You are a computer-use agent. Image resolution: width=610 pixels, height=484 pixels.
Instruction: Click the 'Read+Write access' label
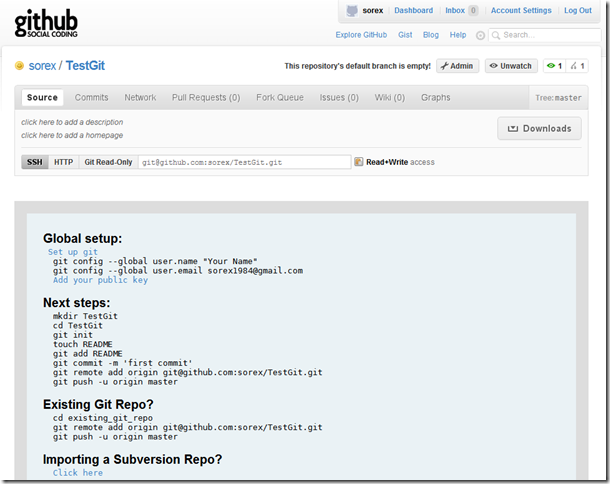[x=400, y=162]
